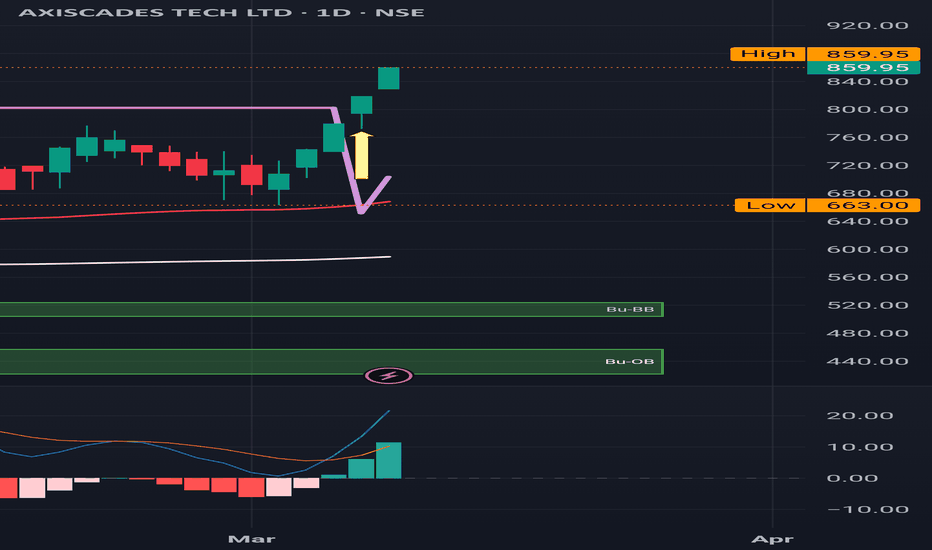This screenshot has height=550, width=932.
Task: Click the Mar date axis label
Action: [251, 539]
